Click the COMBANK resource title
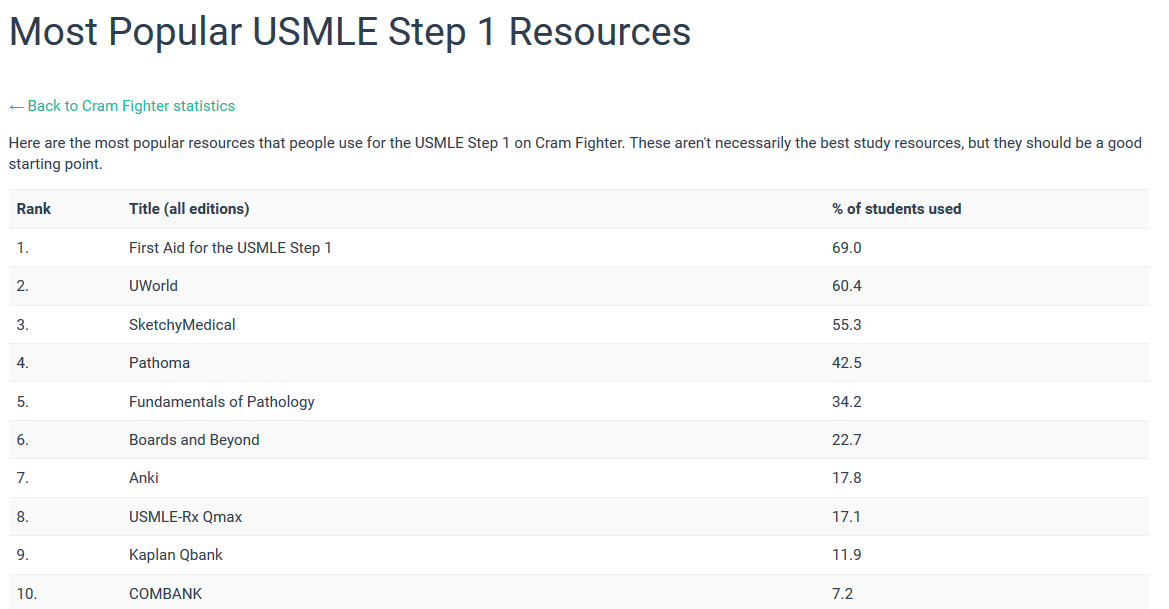Image resolution: width=1169 pixels, height=609 pixels. click(166, 593)
